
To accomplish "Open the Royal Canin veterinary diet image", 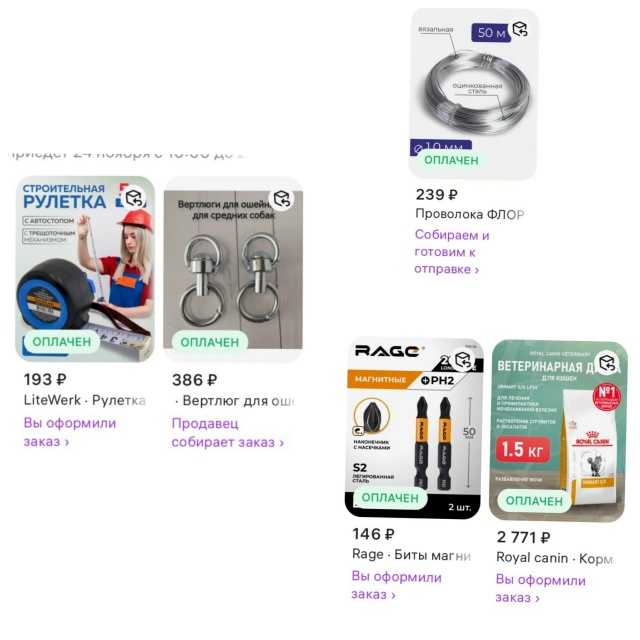I will click(x=558, y=431).
